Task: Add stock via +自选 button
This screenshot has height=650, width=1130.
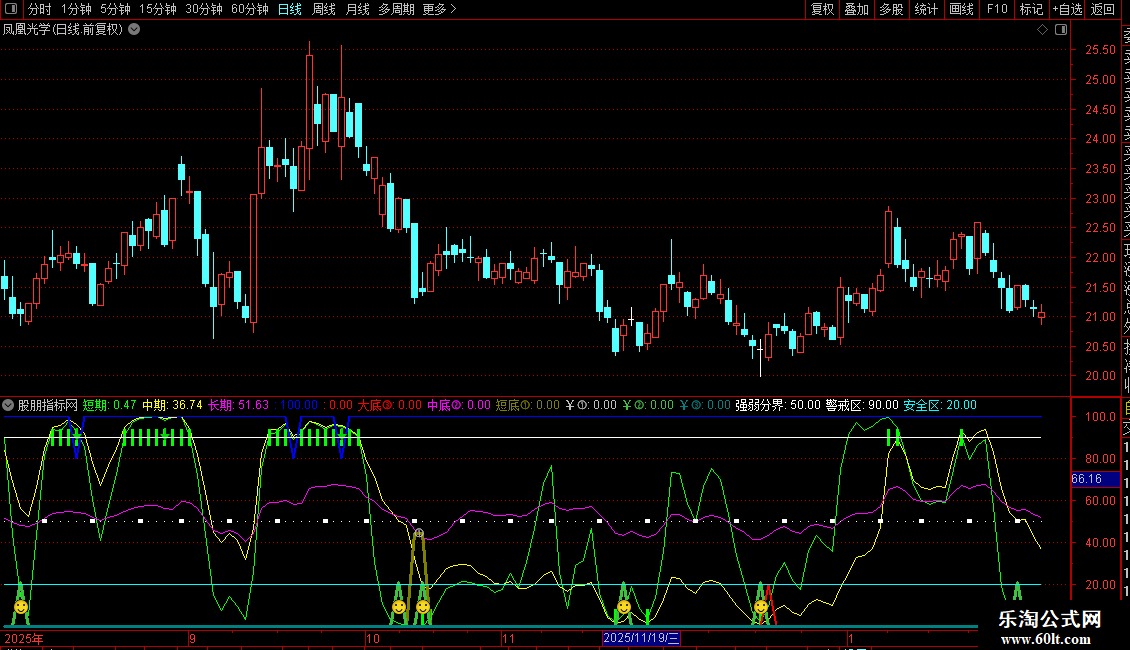Action: tap(1066, 10)
